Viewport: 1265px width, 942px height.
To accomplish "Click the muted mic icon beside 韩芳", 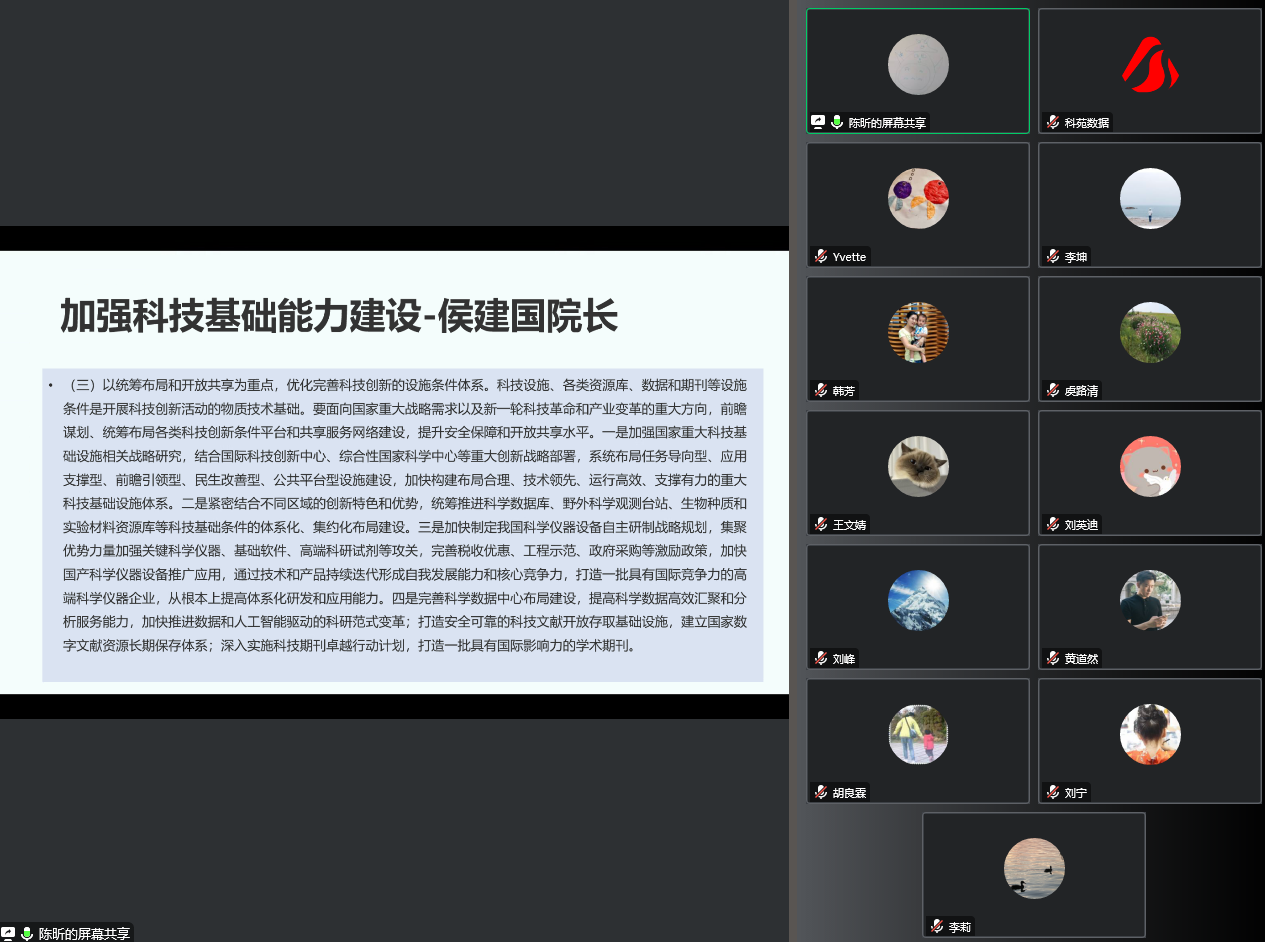I will (x=821, y=391).
